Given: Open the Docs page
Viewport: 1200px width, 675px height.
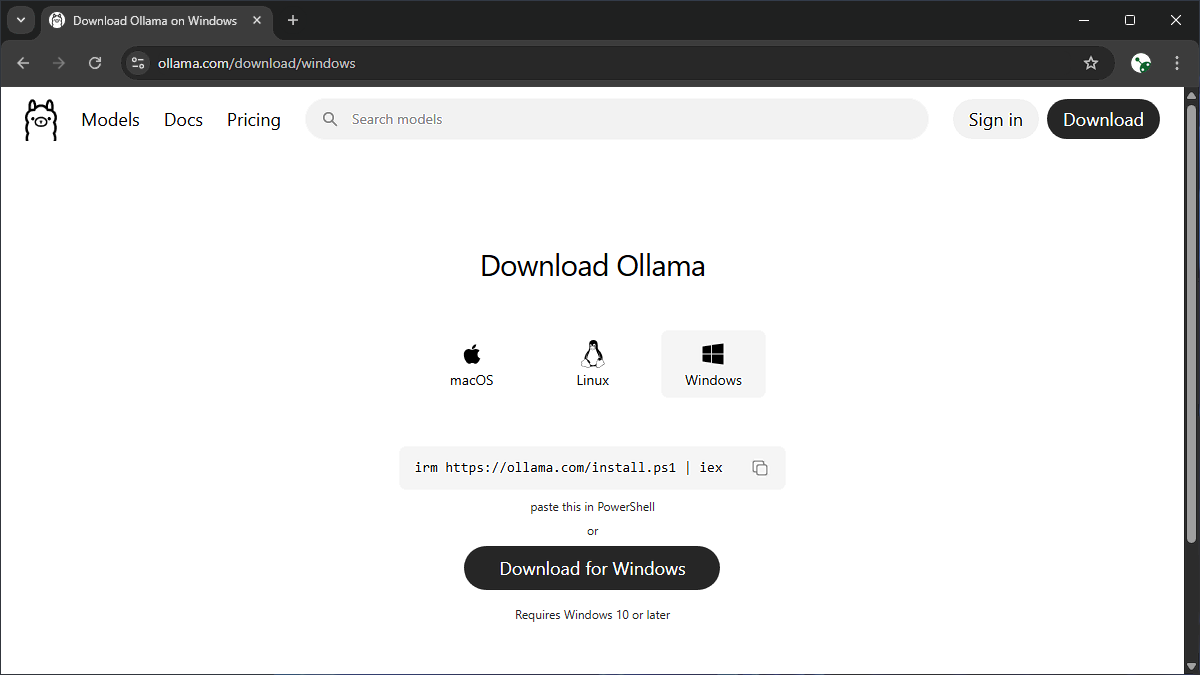Looking at the screenshot, I should tap(183, 120).
